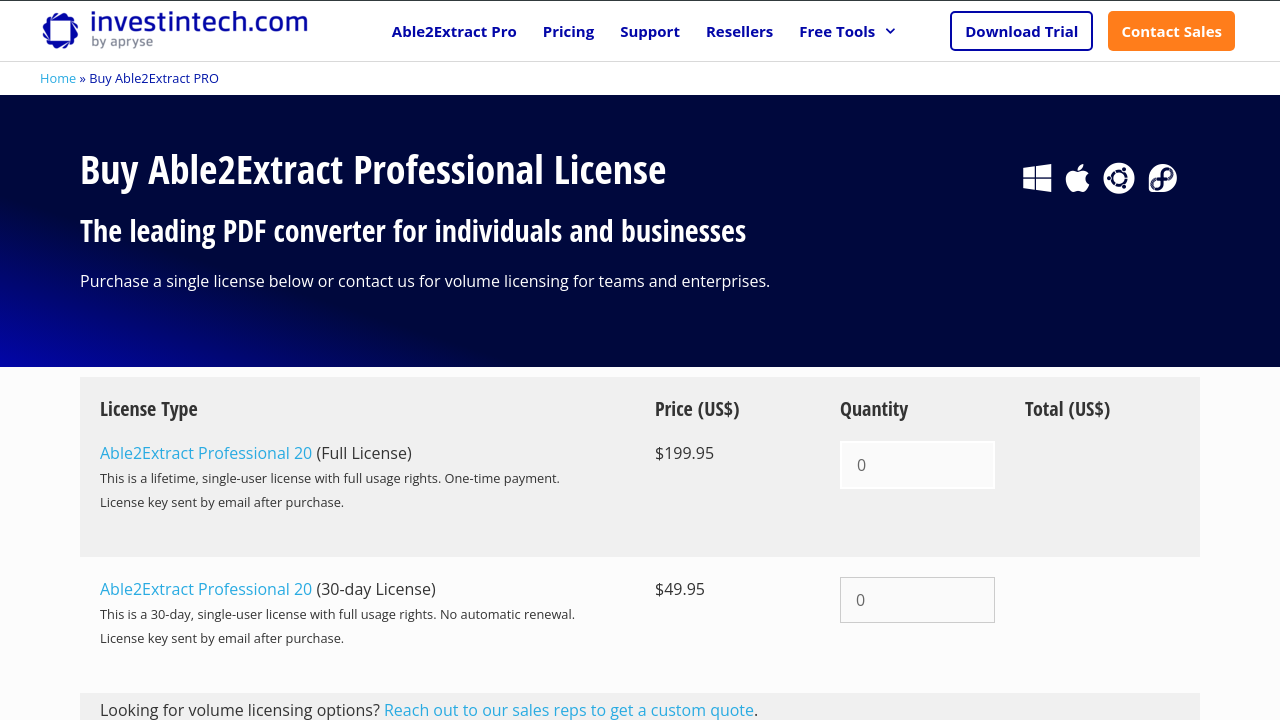The width and height of the screenshot is (1280, 720).
Task: Click the Apple macOS icon
Action: click(1077, 178)
